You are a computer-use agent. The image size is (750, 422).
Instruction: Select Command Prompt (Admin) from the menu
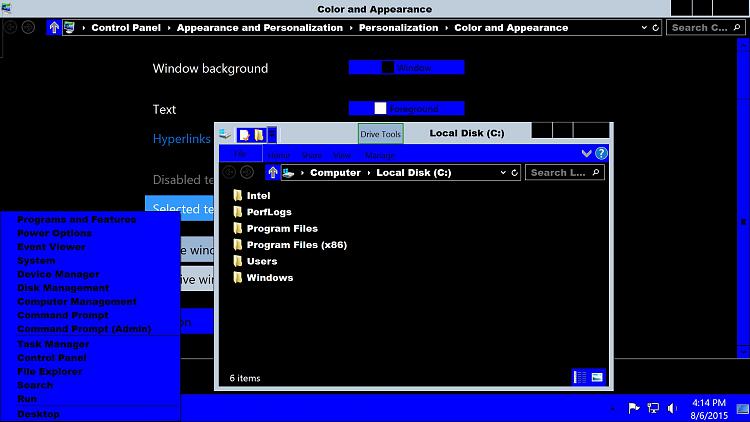(84, 329)
